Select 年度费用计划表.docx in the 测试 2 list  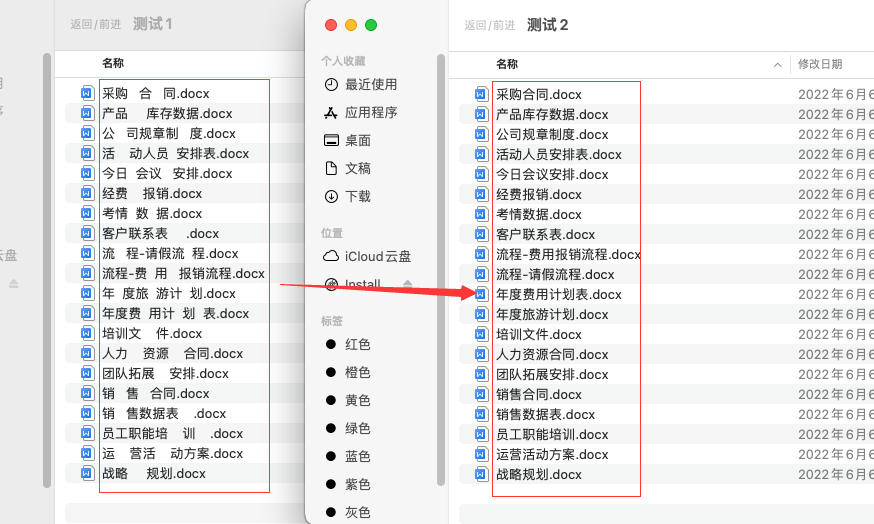coord(559,295)
